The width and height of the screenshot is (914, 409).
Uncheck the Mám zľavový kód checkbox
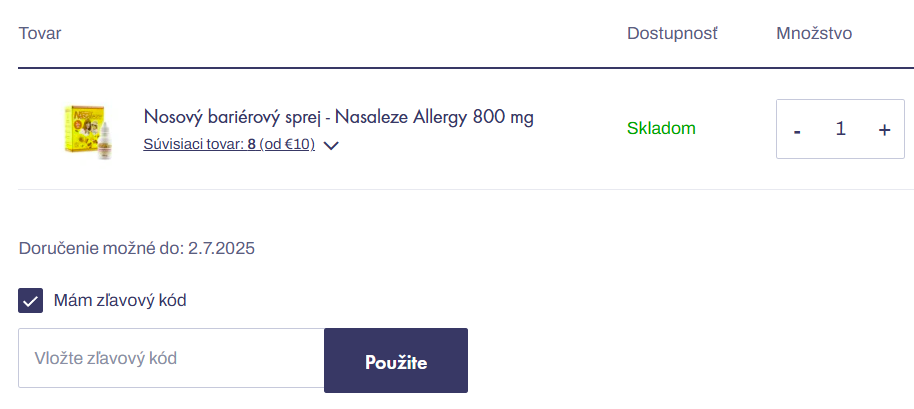point(31,301)
